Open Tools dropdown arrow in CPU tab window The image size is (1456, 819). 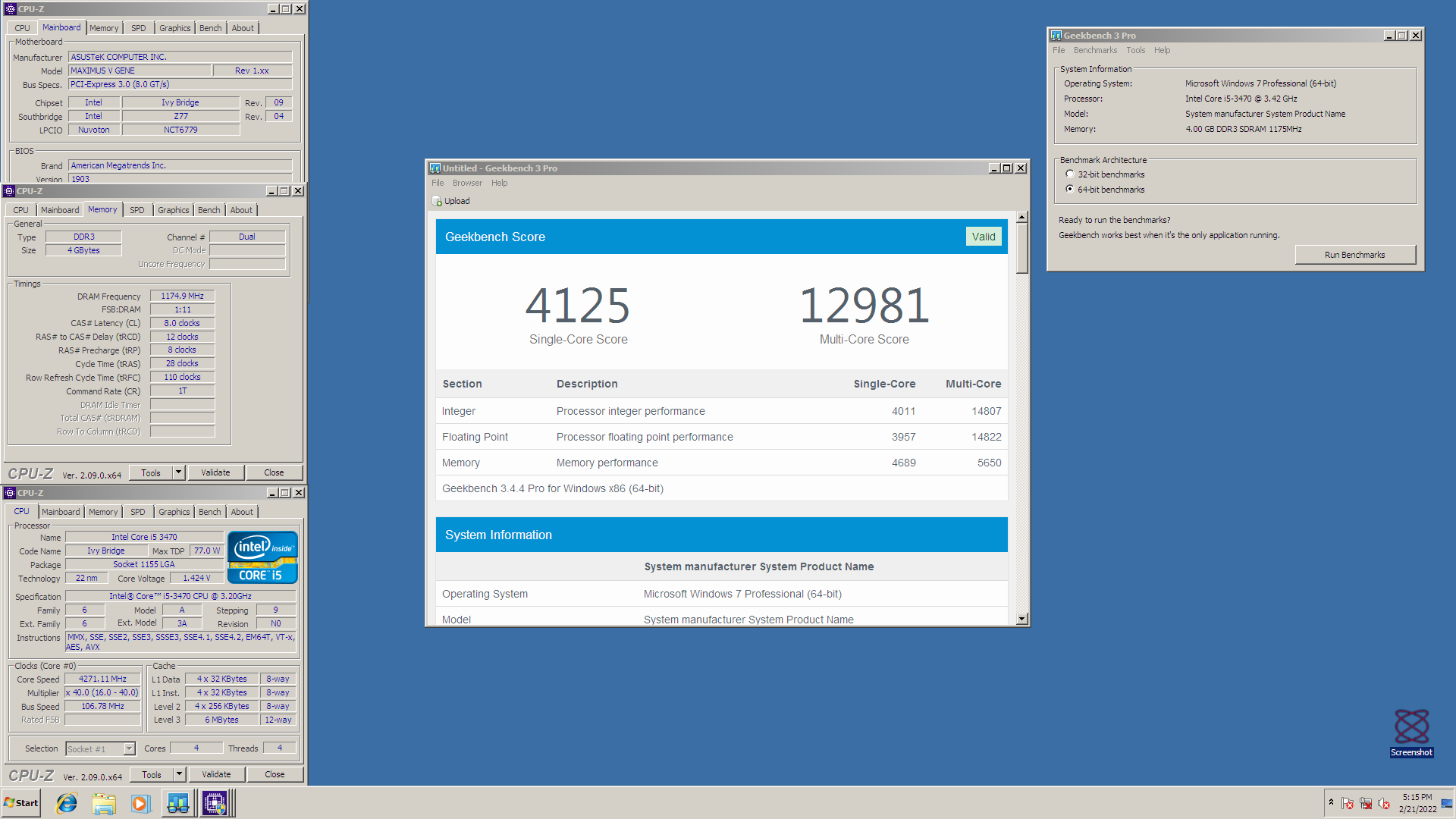click(179, 774)
